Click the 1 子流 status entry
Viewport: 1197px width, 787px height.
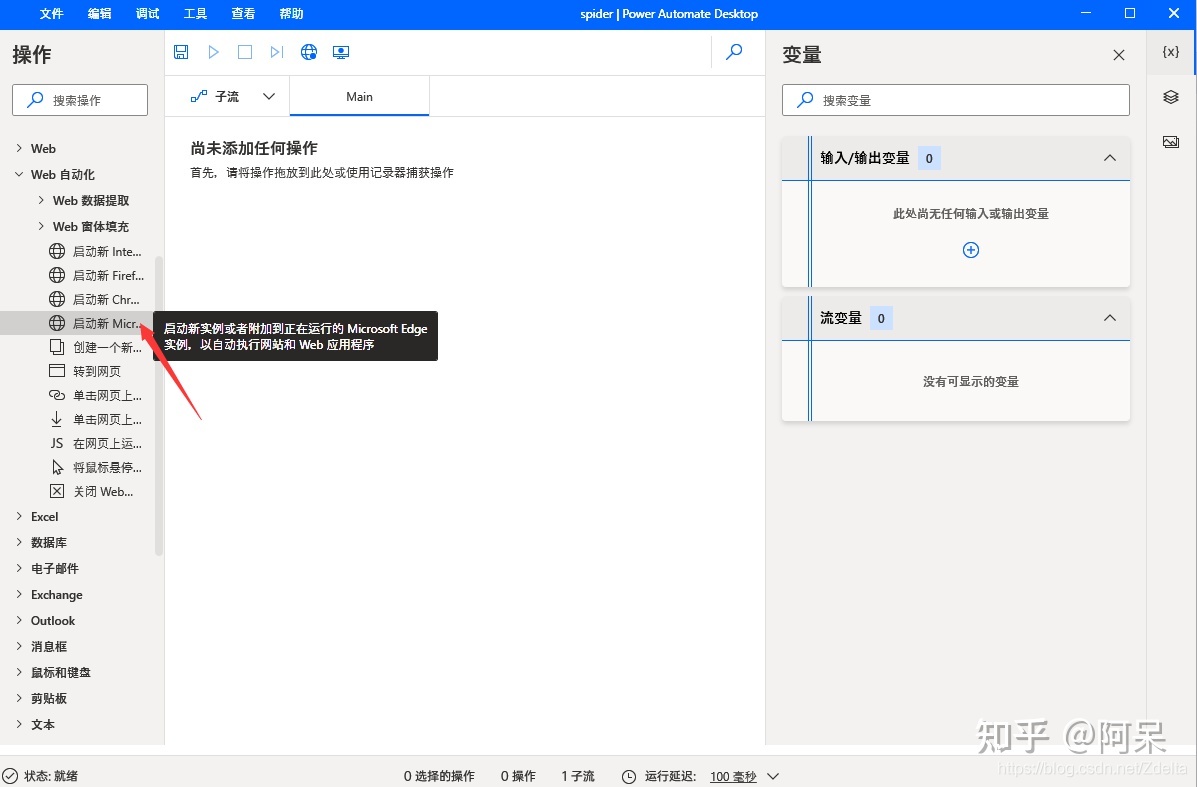point(578,776)
